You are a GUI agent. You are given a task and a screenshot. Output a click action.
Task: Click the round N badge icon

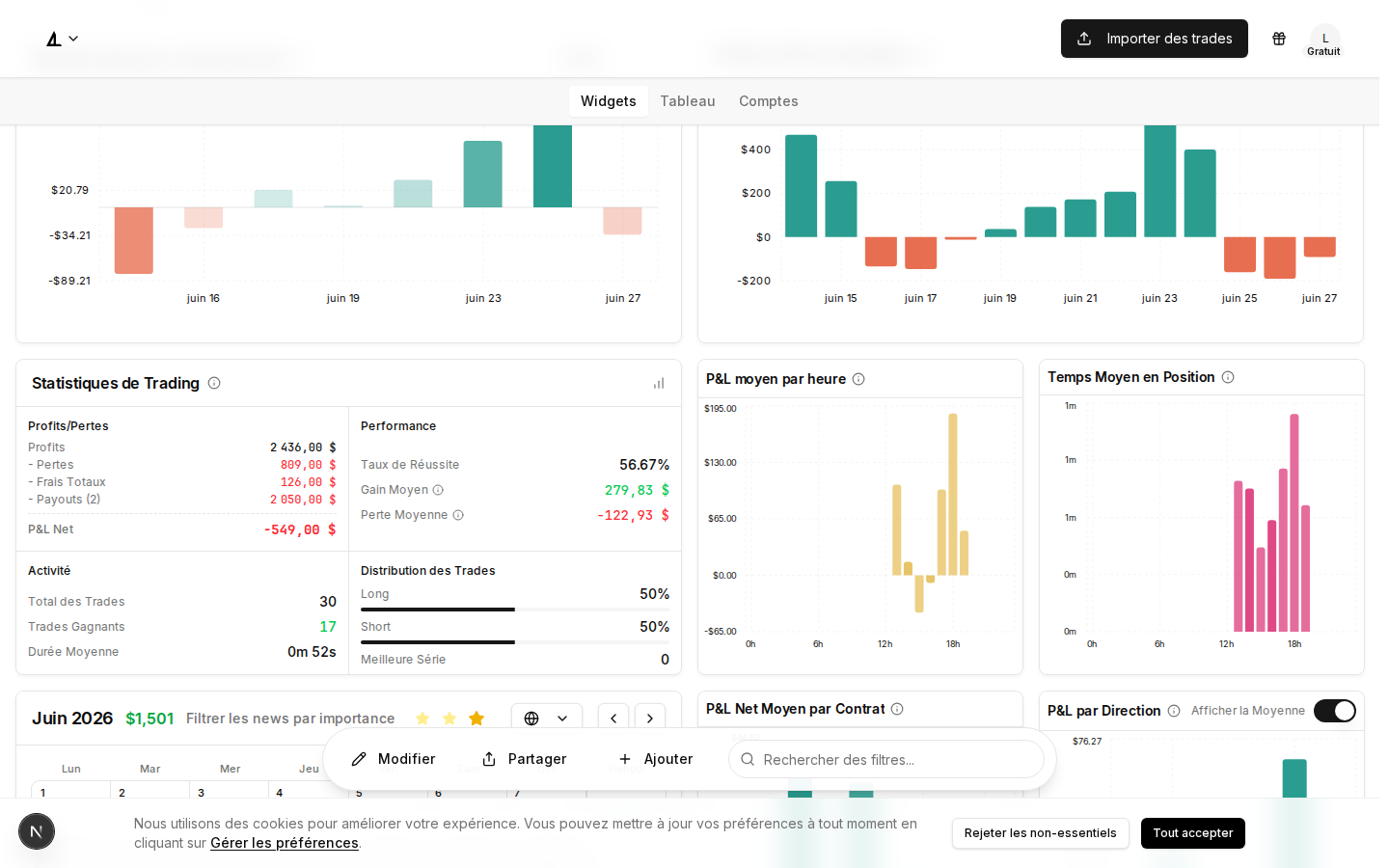point(37,831)
